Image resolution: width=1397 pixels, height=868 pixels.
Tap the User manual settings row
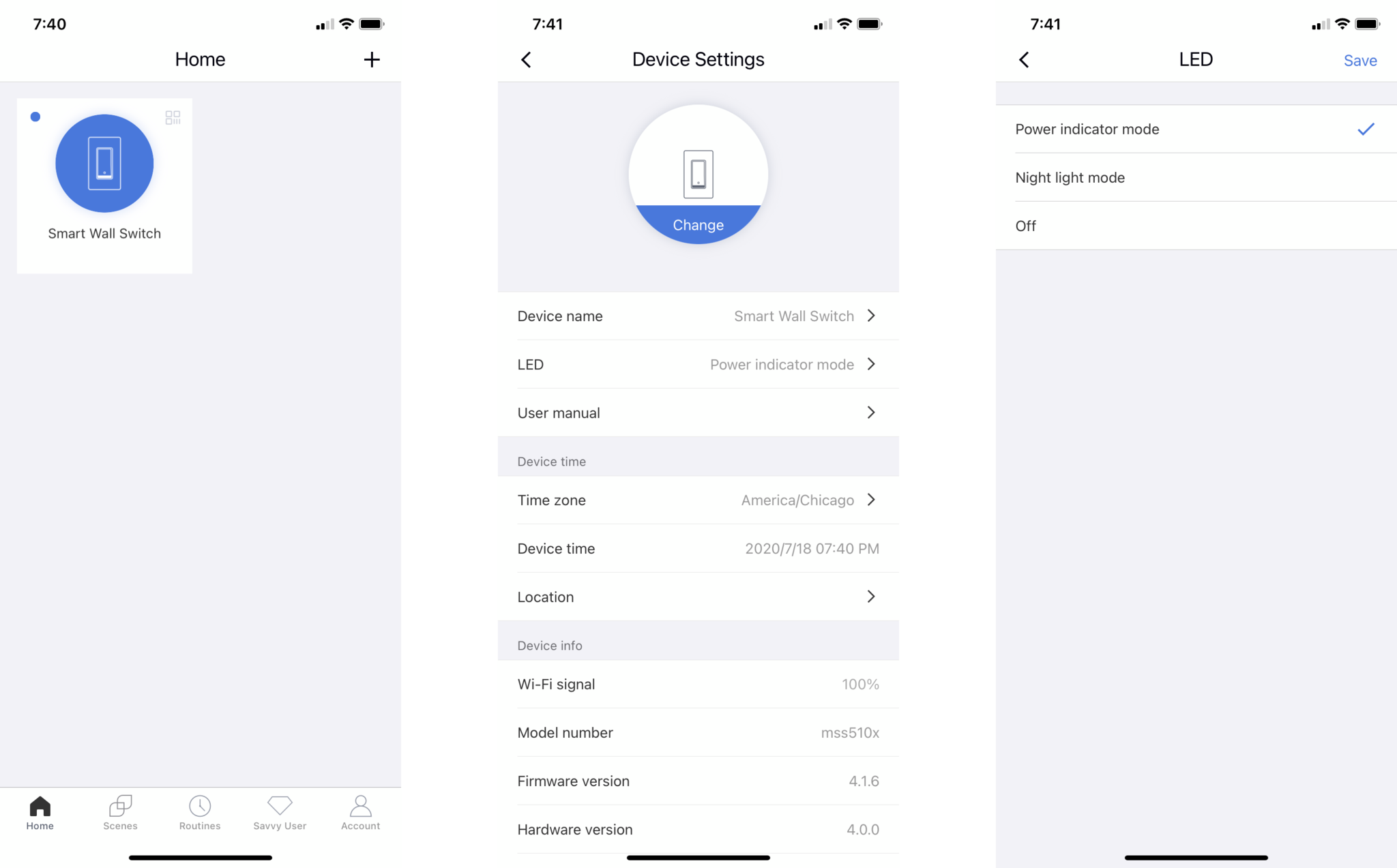697,412
